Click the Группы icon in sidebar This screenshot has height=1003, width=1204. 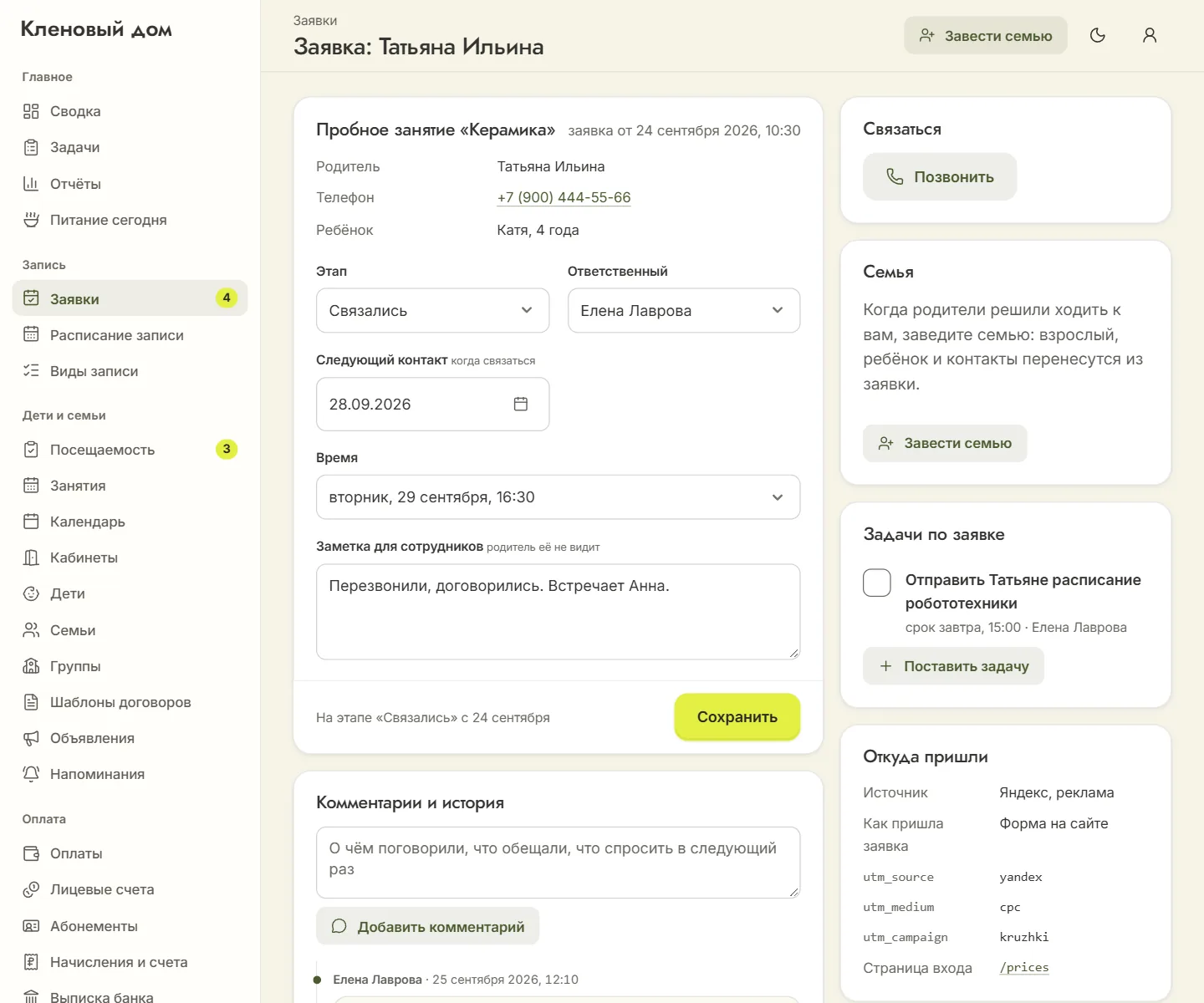tap(31, 666)
